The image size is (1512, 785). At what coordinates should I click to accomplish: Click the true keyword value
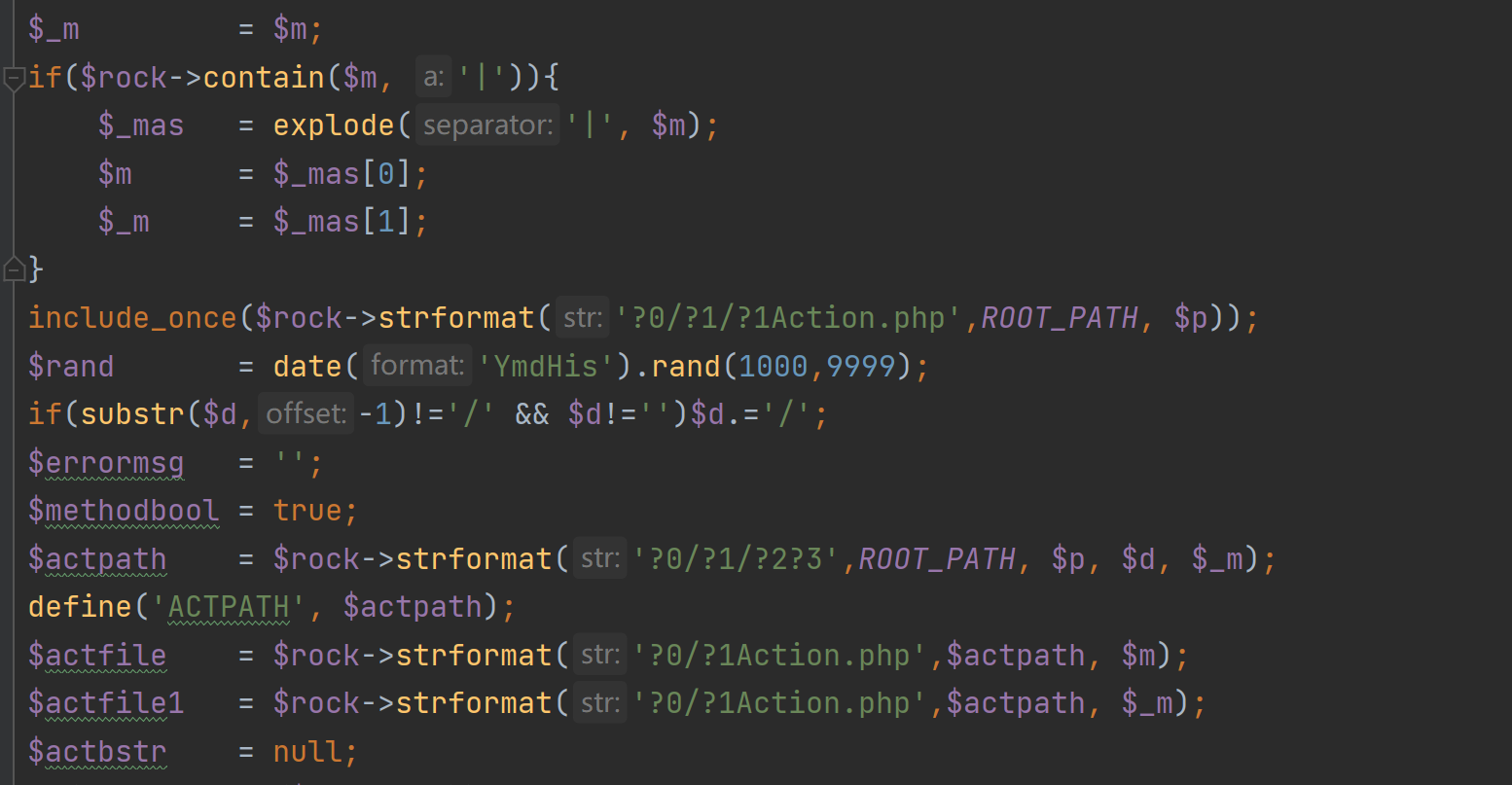[307, 511]
